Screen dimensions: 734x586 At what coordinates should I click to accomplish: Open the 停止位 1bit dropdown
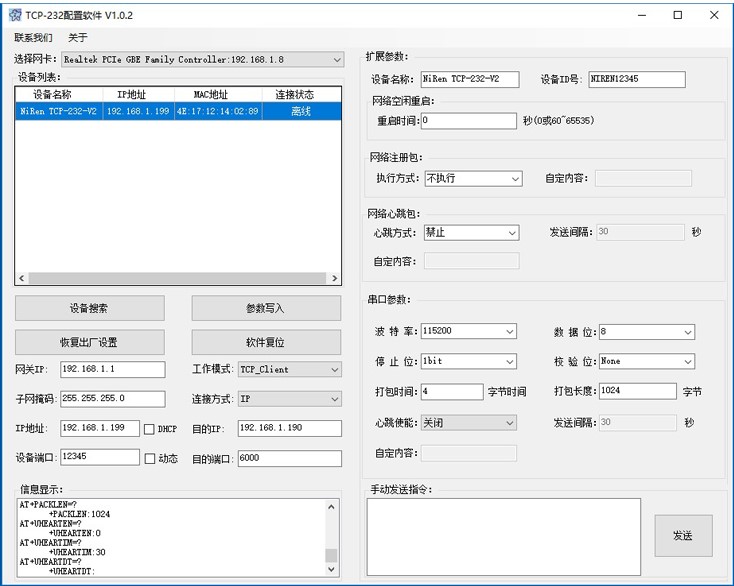469,361
